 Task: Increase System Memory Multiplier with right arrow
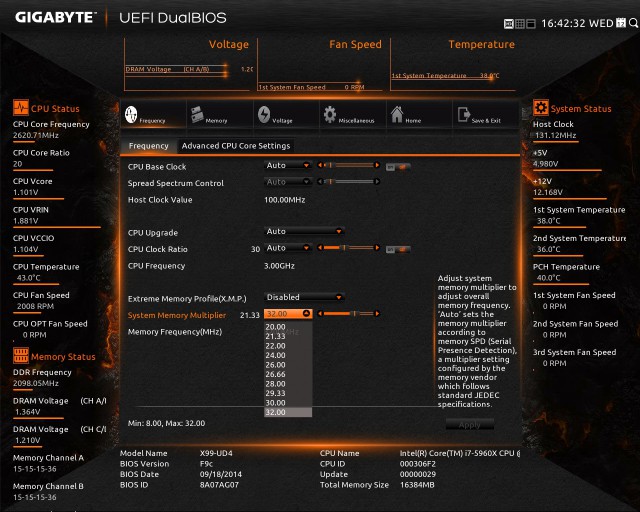click(377, 314)
